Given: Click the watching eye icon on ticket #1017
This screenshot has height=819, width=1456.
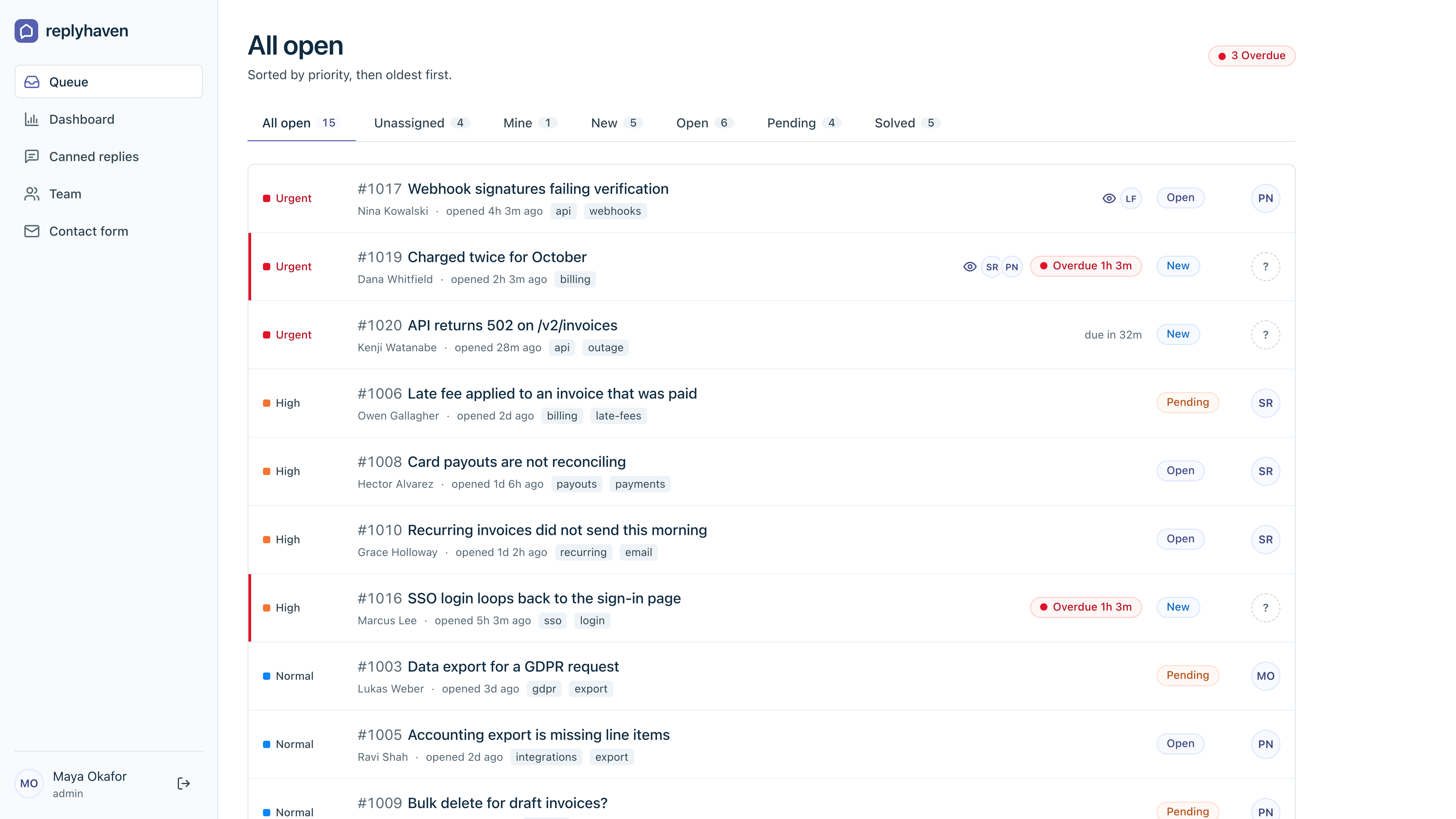Looking at the screenshot, I should (x=1109, y=198).
